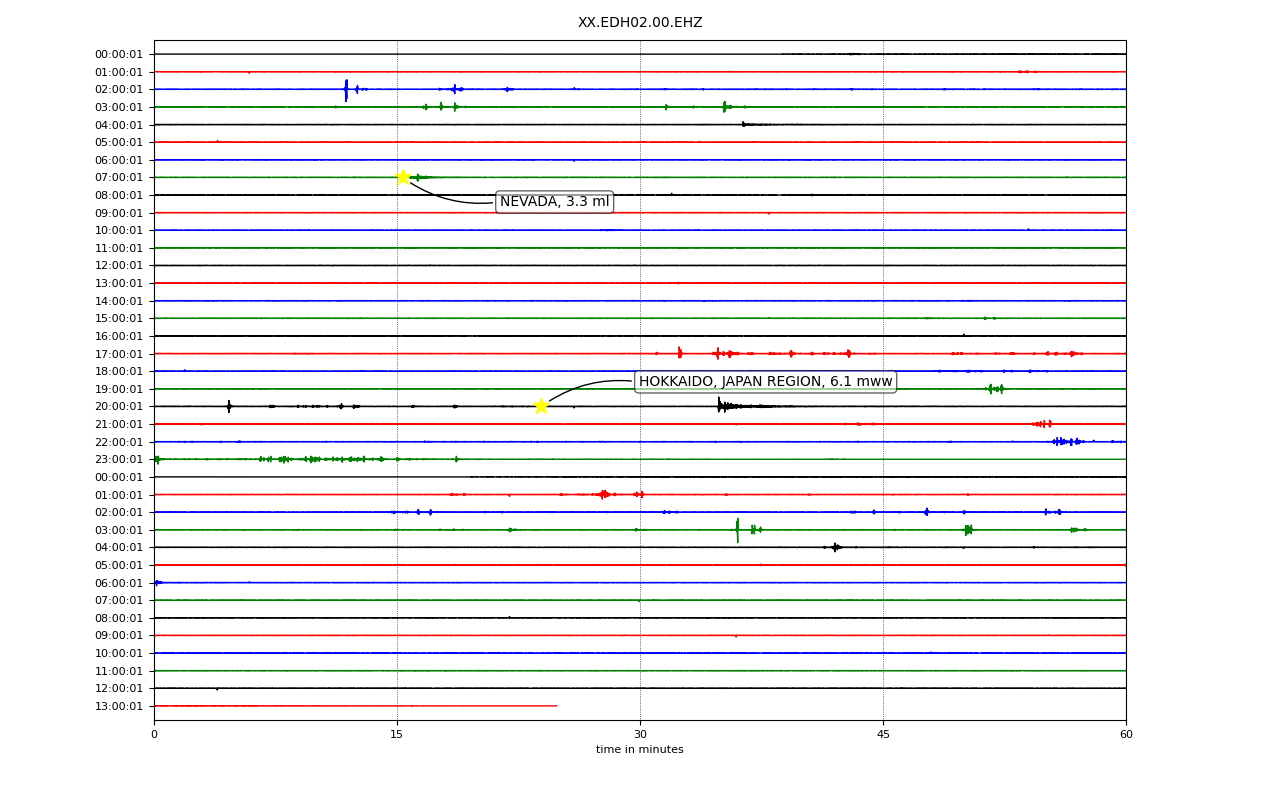Click the 30 tick on the time axis

coord(640,735)
